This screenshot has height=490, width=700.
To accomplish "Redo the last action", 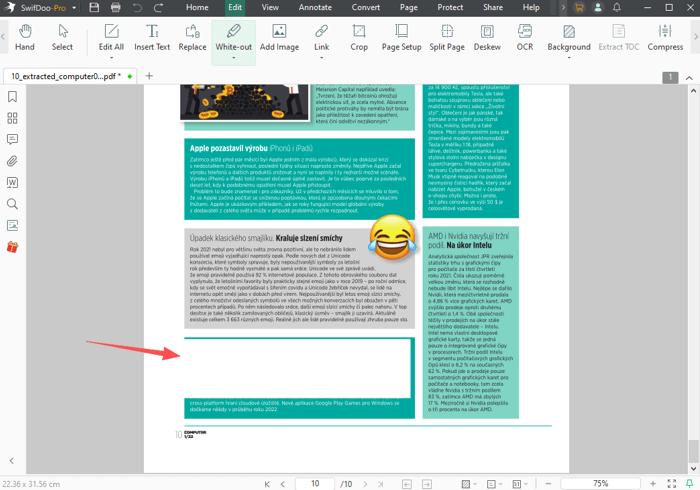I will point(158,8).
